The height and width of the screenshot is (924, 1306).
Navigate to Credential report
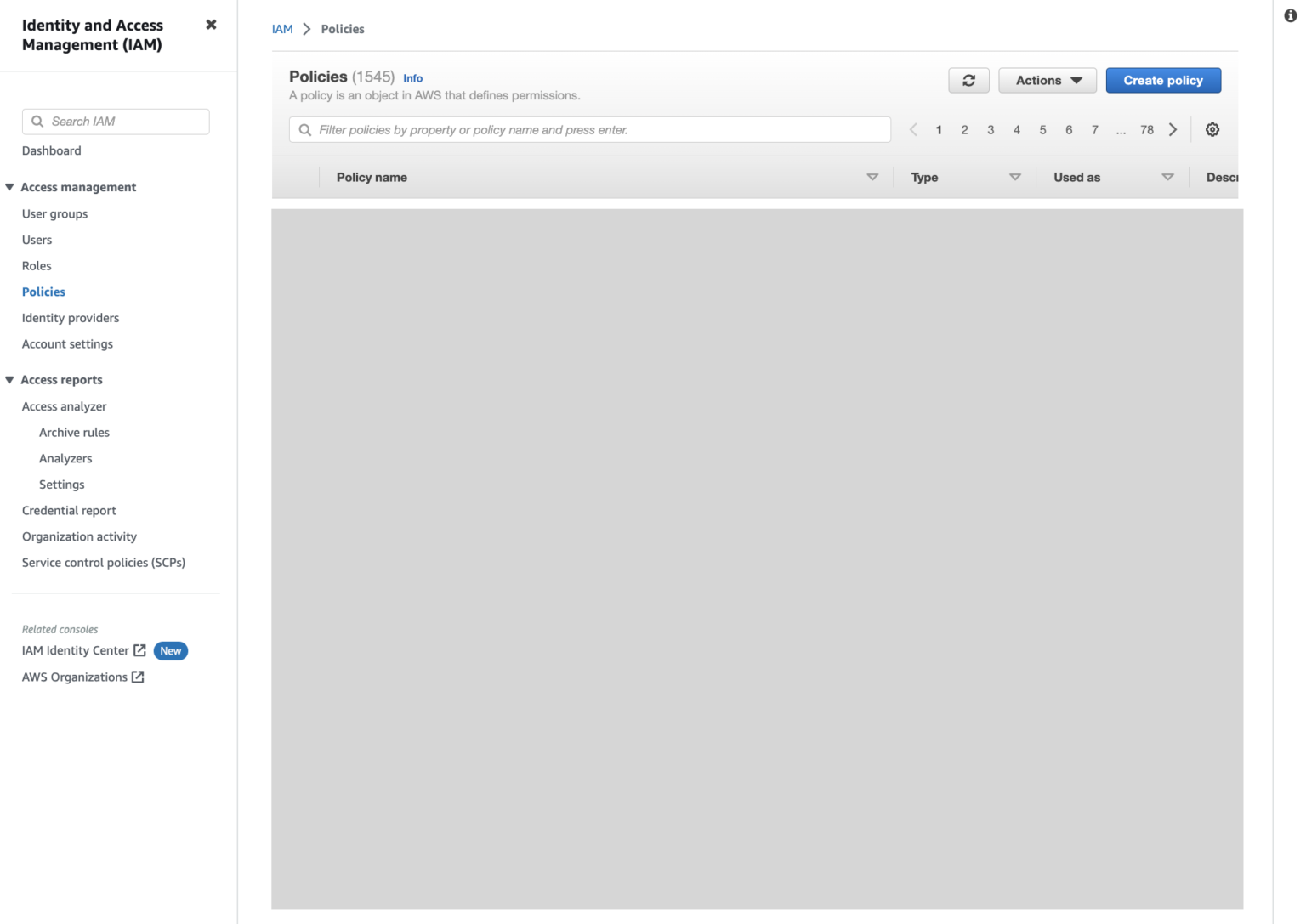click(x=69, y=510)
